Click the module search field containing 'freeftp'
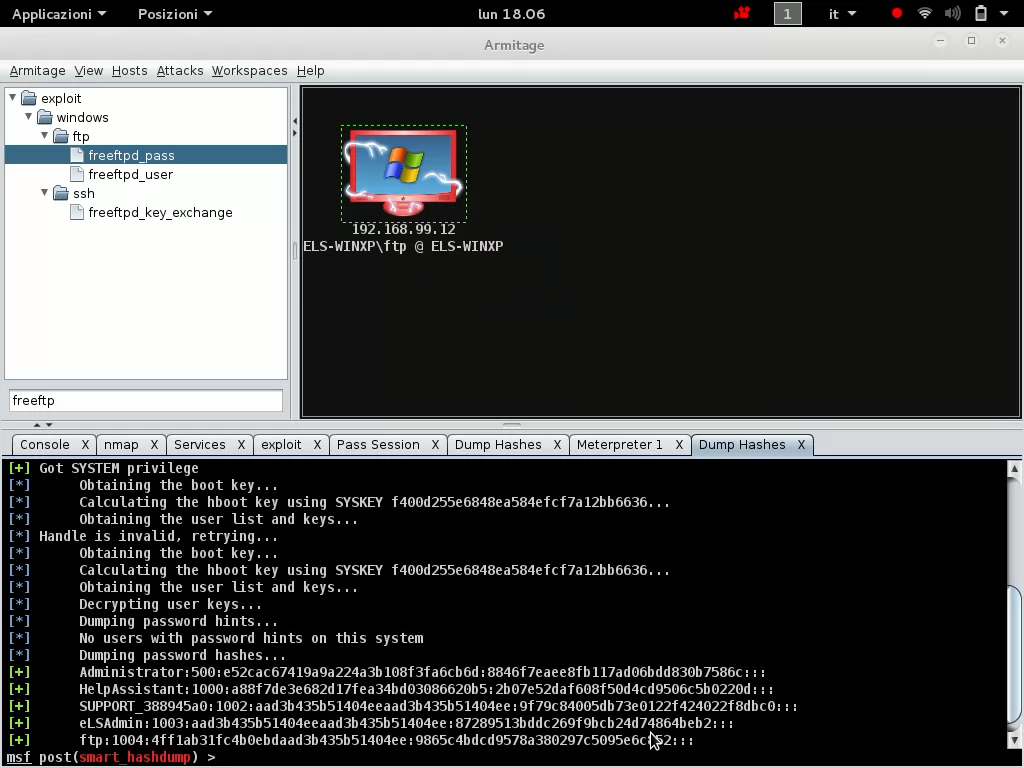Viewport: 1024px width, 768px height. 146,400
